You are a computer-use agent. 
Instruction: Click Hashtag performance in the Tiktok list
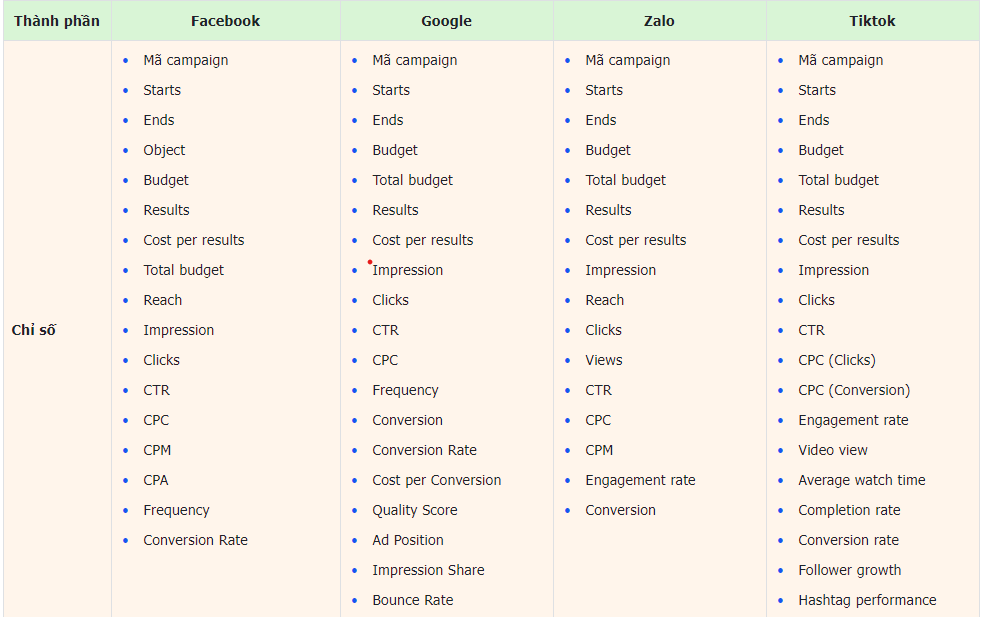[867, 600]
